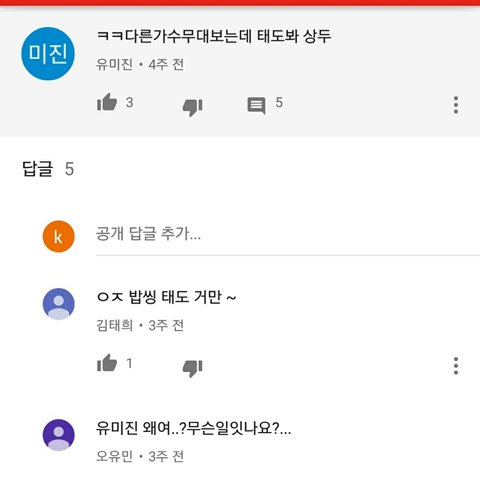Open three-dot menu on 김태희's reply
480x480 pixels.
pyautogui.click(x=456, y=366)
